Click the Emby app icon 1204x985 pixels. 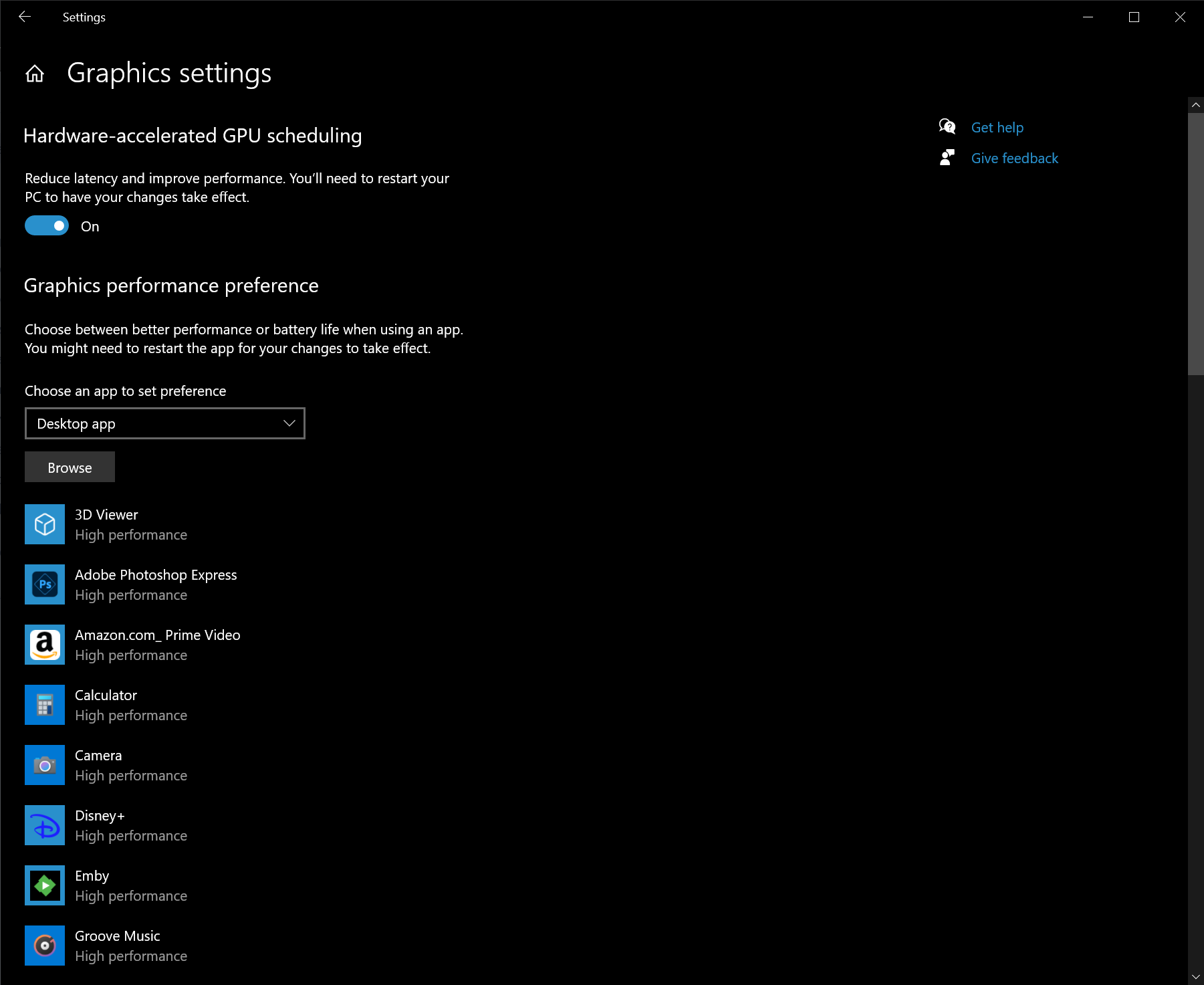point(45,885)
